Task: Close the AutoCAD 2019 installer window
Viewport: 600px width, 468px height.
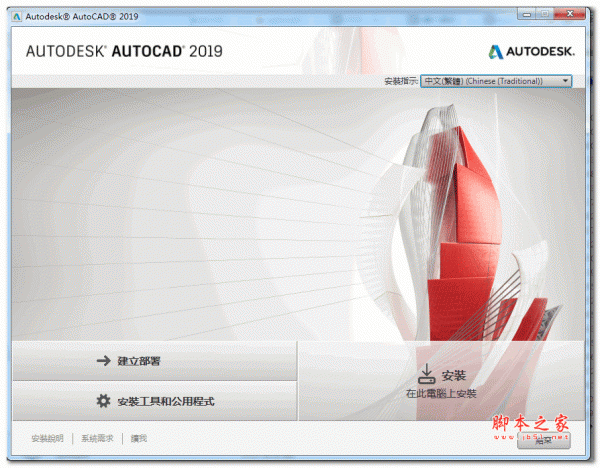Action: pyautogui.click(x=569, y=14)
